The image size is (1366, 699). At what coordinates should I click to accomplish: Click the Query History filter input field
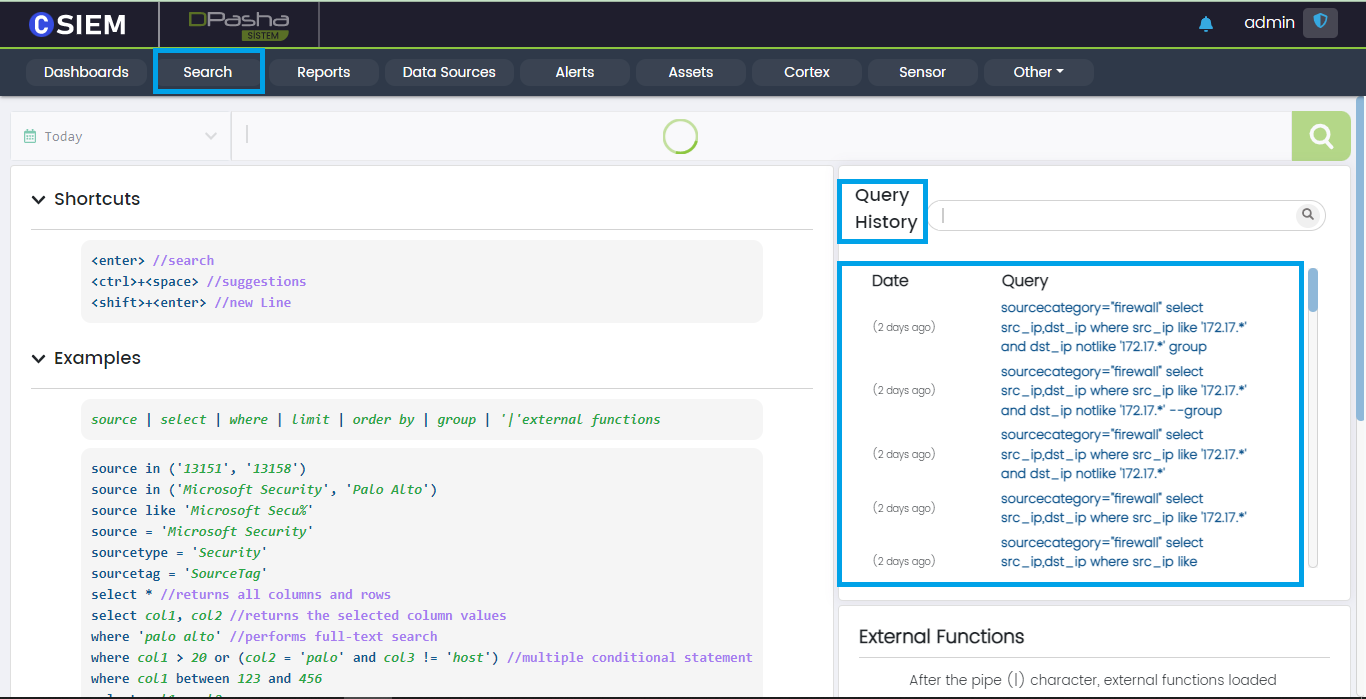coord(1115,215)
